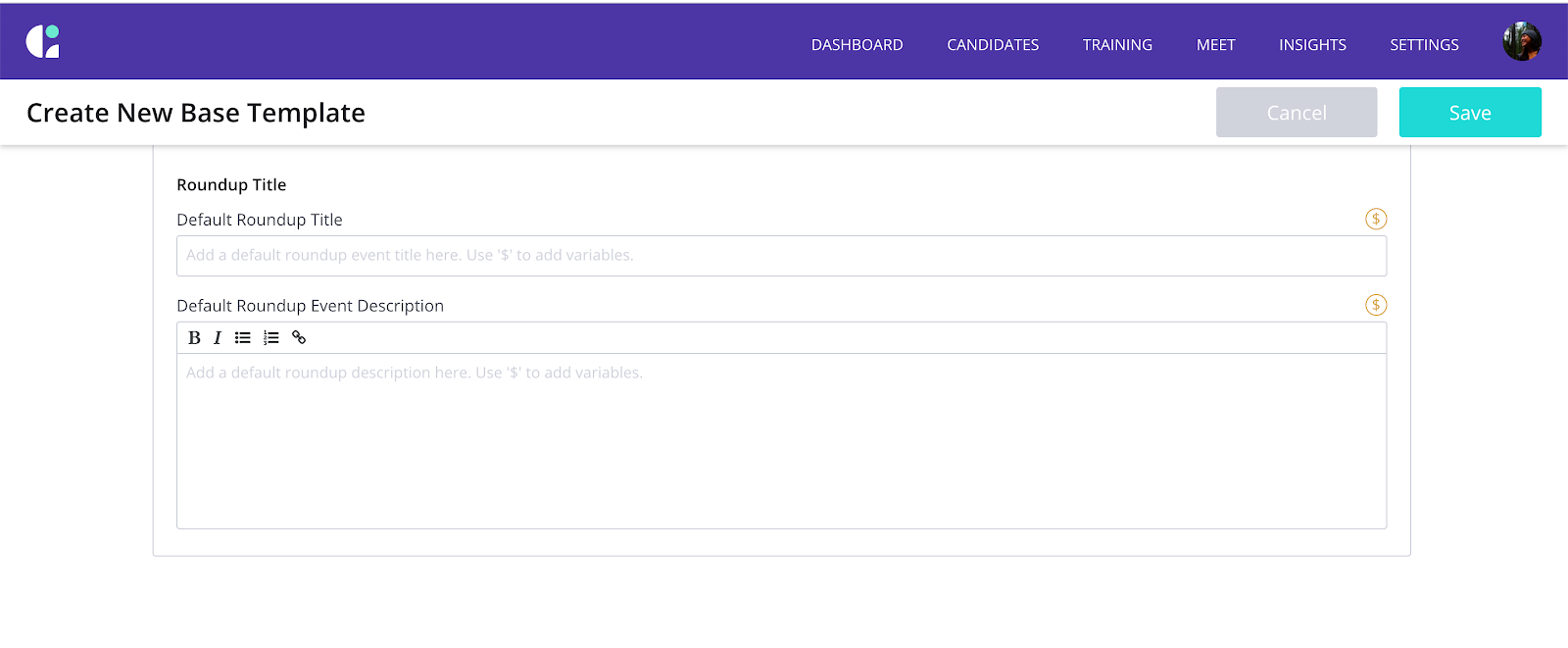1568x648 pixels.
Task: Cancel creating the base template
Action: (1297, 112)
